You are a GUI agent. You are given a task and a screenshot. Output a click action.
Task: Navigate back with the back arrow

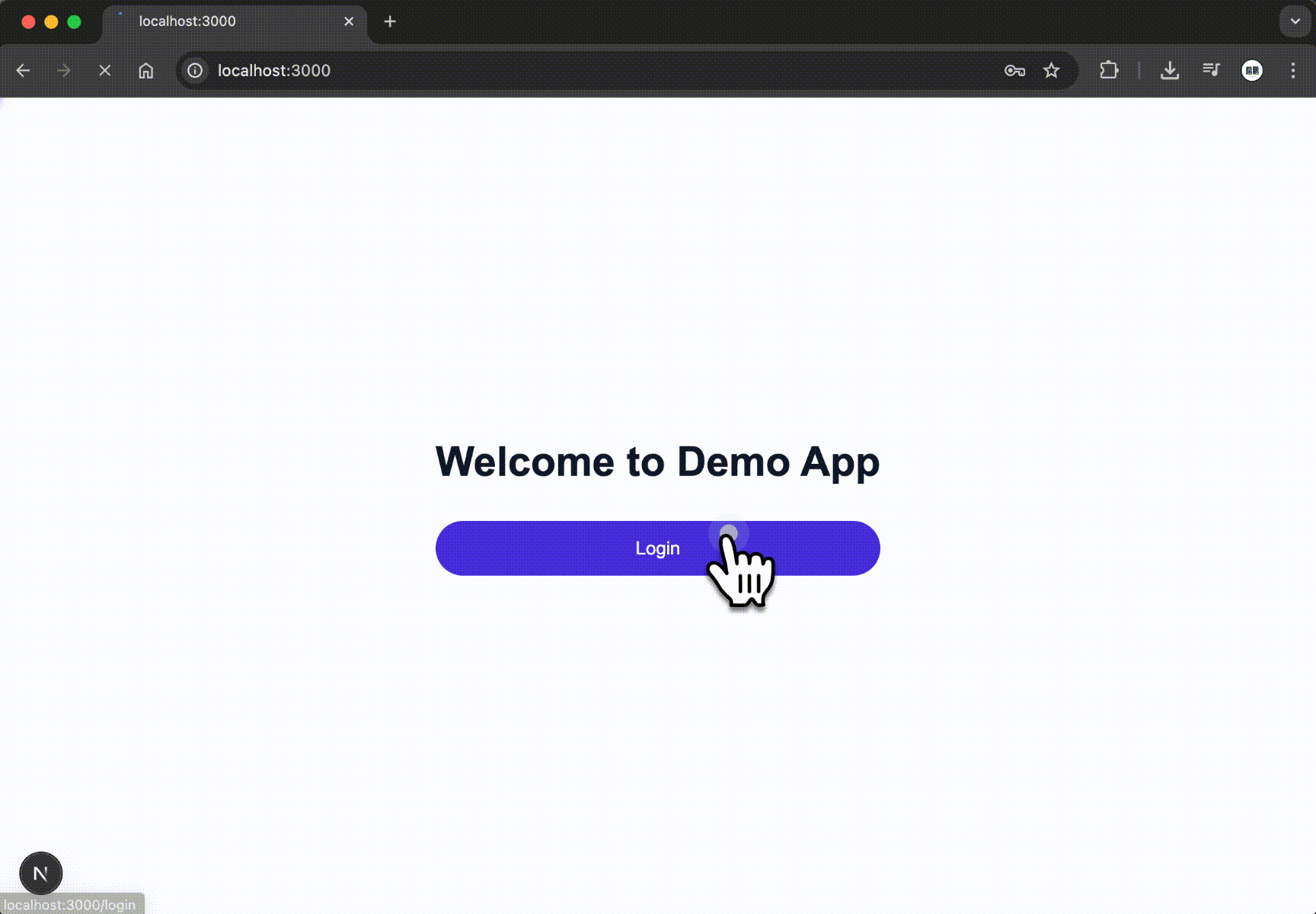click(x=23, y=70)
